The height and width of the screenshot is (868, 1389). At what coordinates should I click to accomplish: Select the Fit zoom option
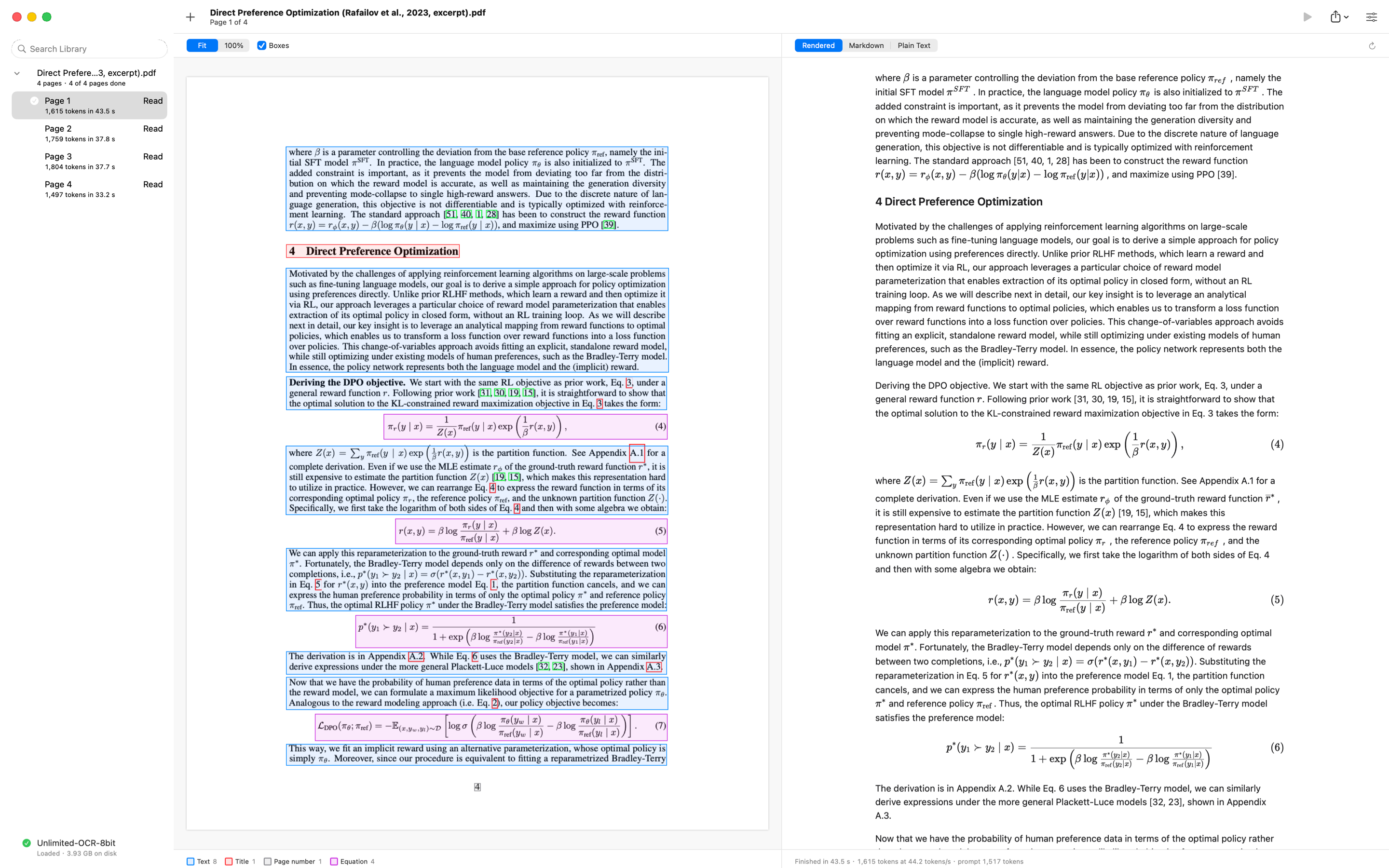pyautogui.click(x=202, y=45)
